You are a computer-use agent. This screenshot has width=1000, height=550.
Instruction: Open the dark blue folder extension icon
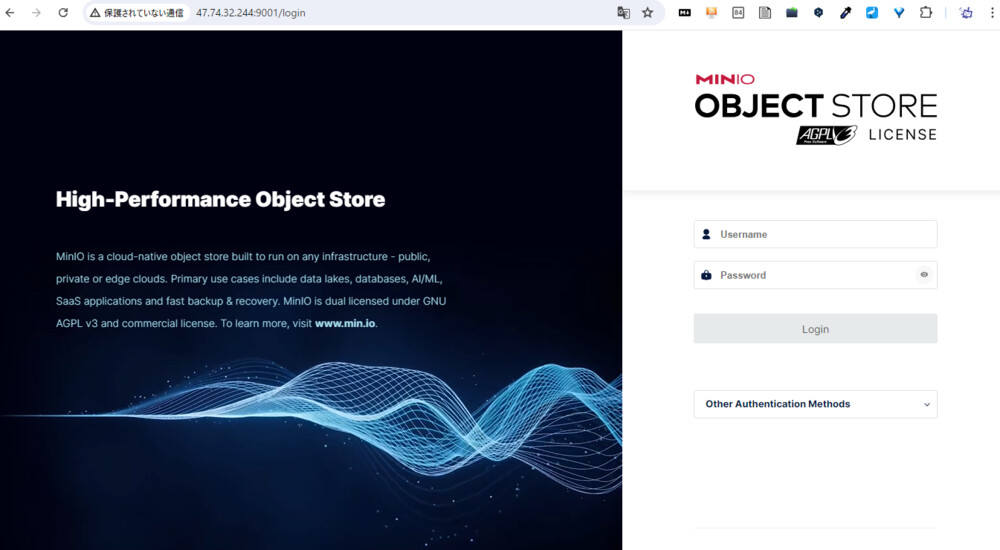click(x=791, y=13)
